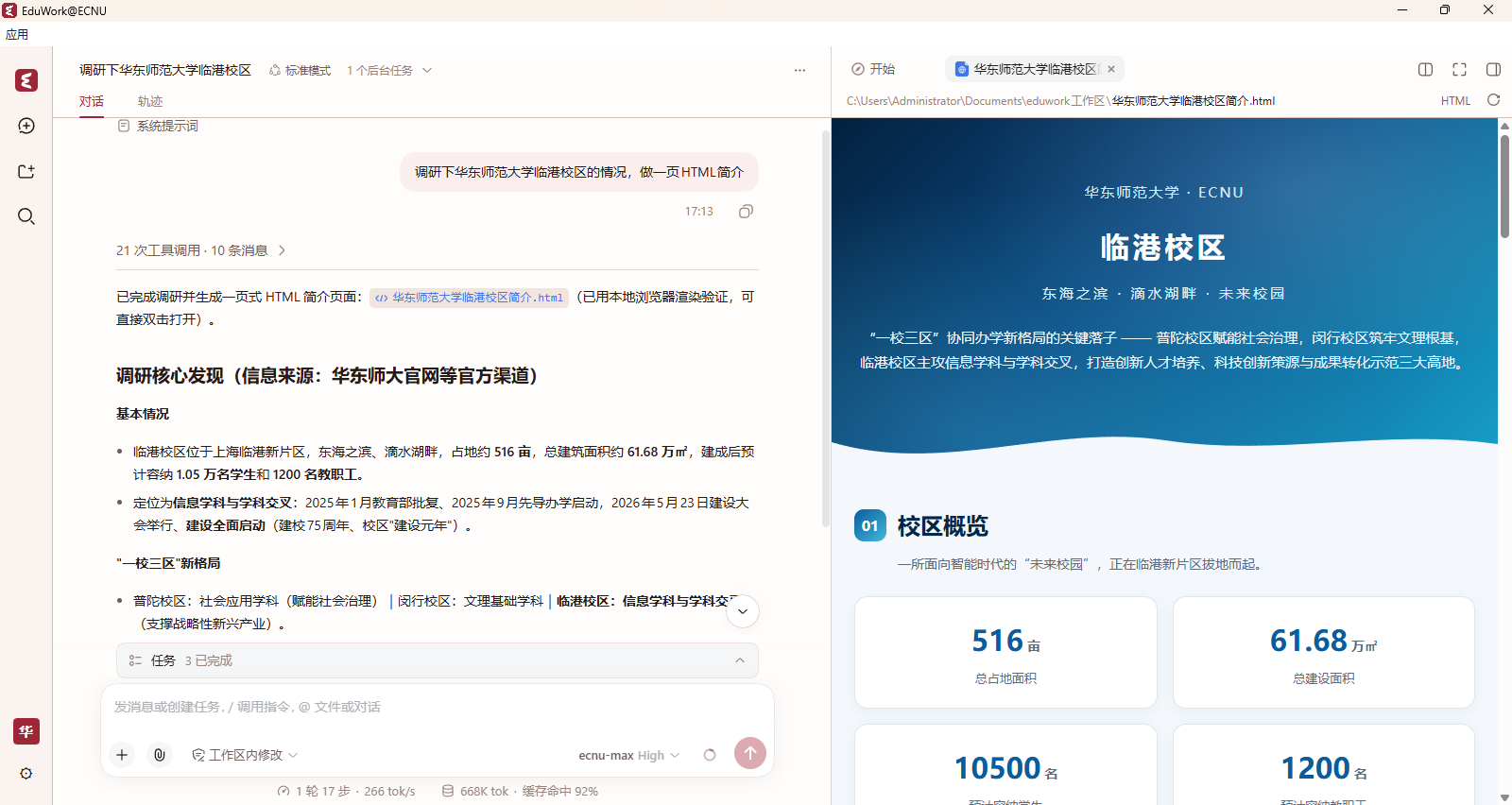Open the EduWork logo home icon
This screenshot has width=1512, height=805.
tap(26, 80)
